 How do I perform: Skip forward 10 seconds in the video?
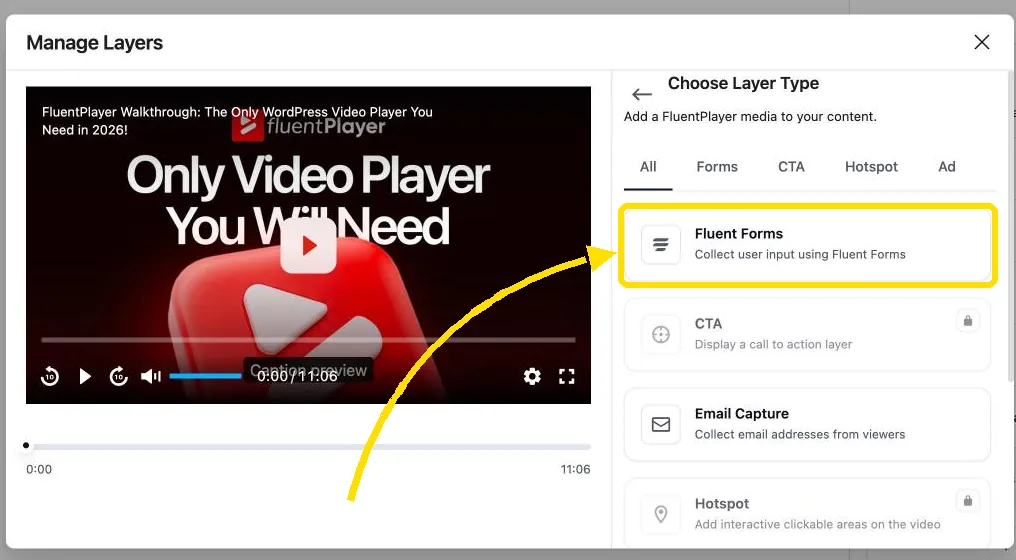tap(119, 376)
